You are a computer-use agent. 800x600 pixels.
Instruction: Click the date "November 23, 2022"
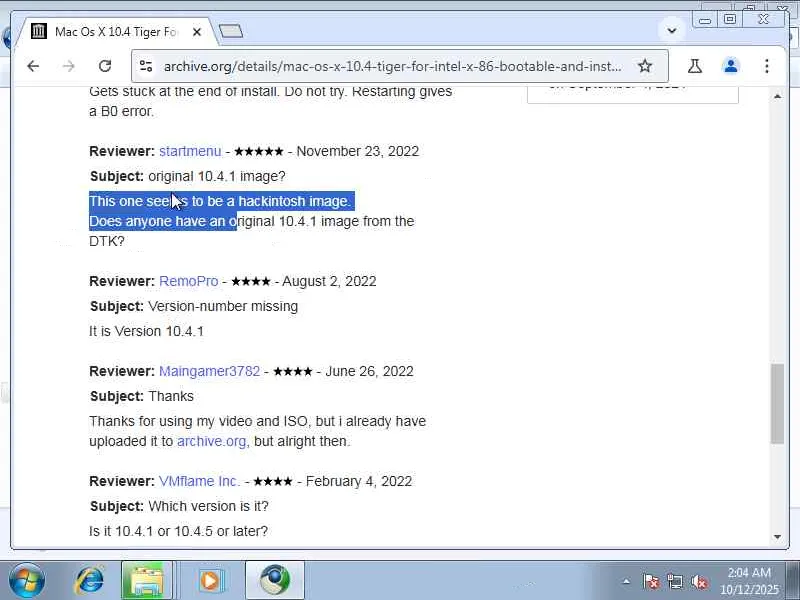pos(358,152)
